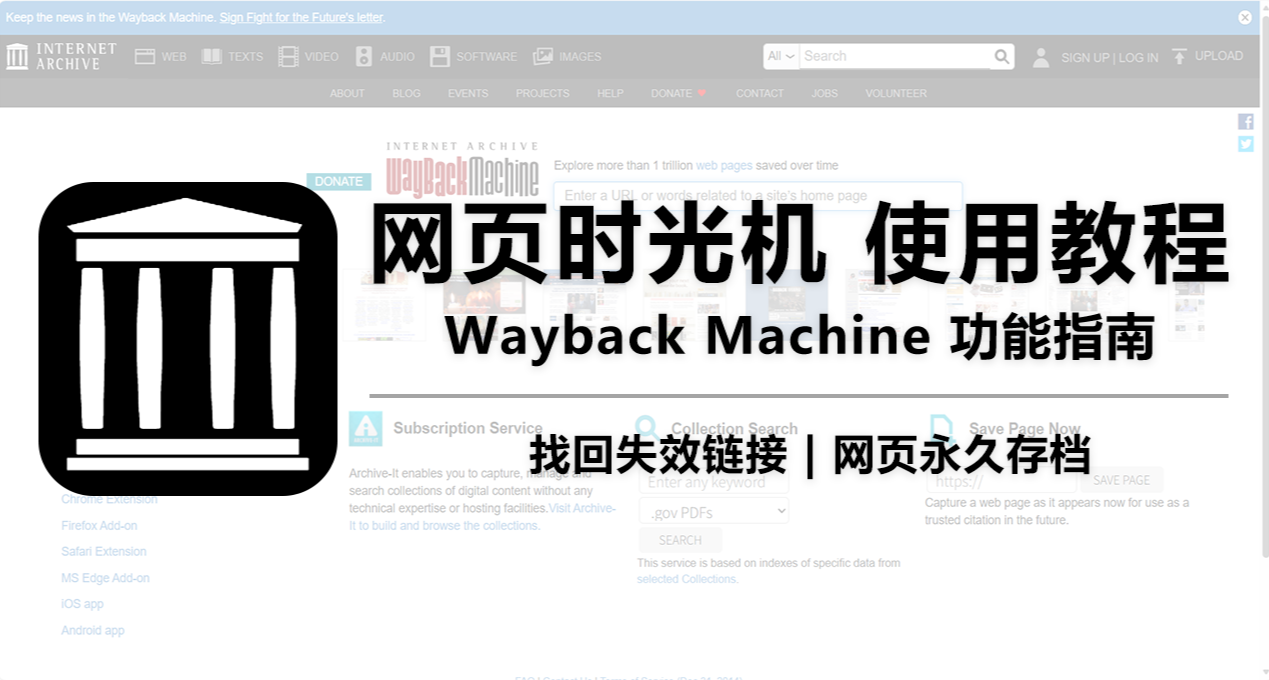Click the Subscription Service Archive-It icon
Viewport: 1269px width, 680px height.
(x=366, y=428)
